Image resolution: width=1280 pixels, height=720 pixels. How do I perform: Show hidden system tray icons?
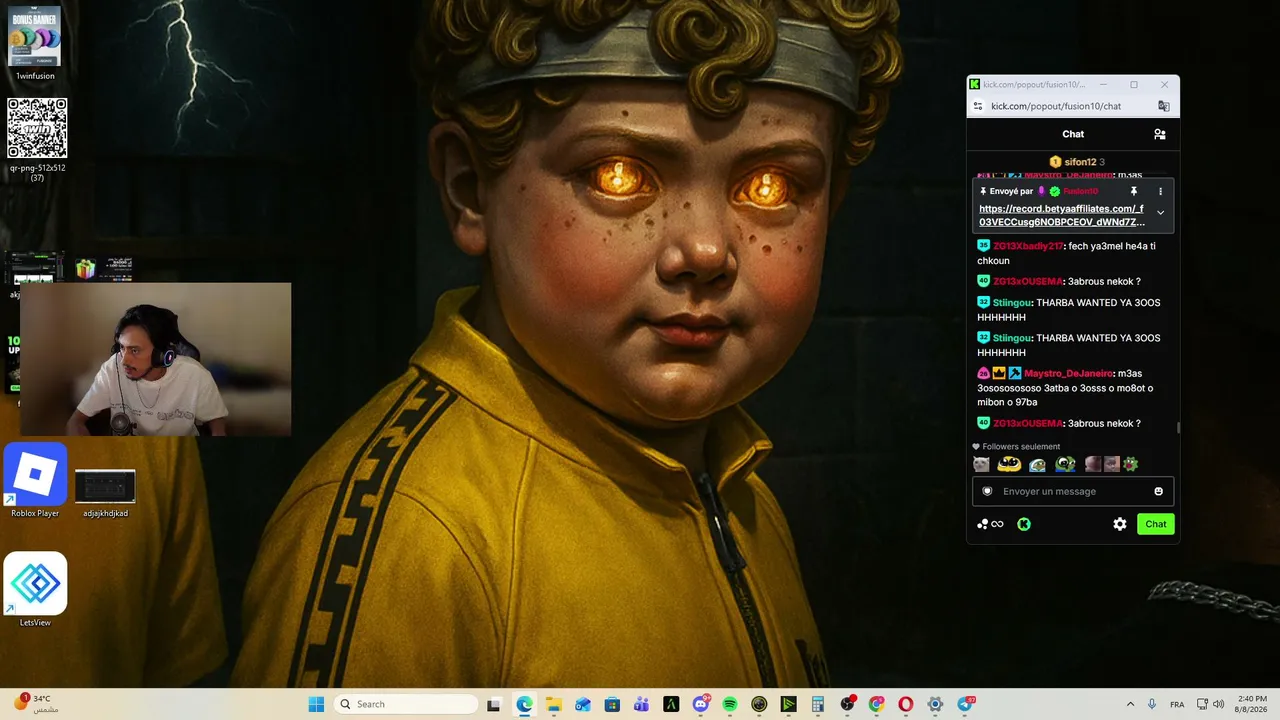[1130, 704]
